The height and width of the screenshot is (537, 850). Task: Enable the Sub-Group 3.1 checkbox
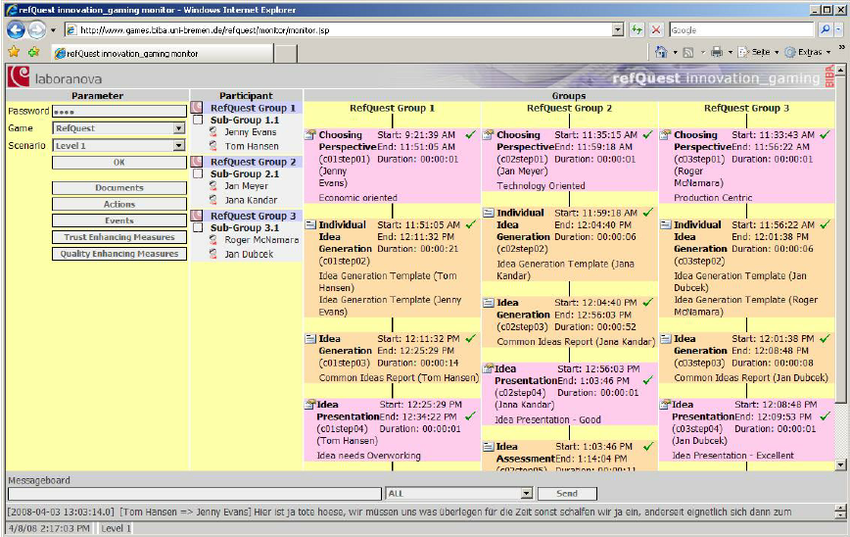pyautogui.click(x=197, y=228)
